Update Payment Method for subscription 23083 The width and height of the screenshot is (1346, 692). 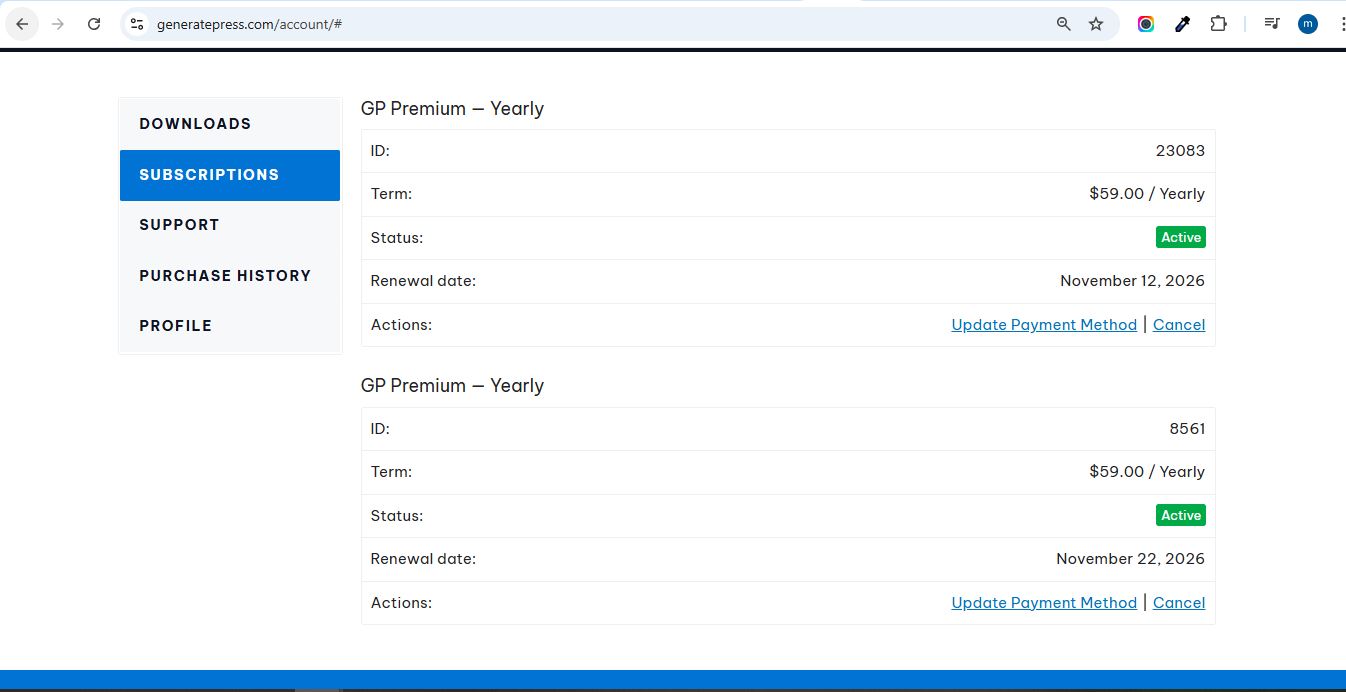1044,325
